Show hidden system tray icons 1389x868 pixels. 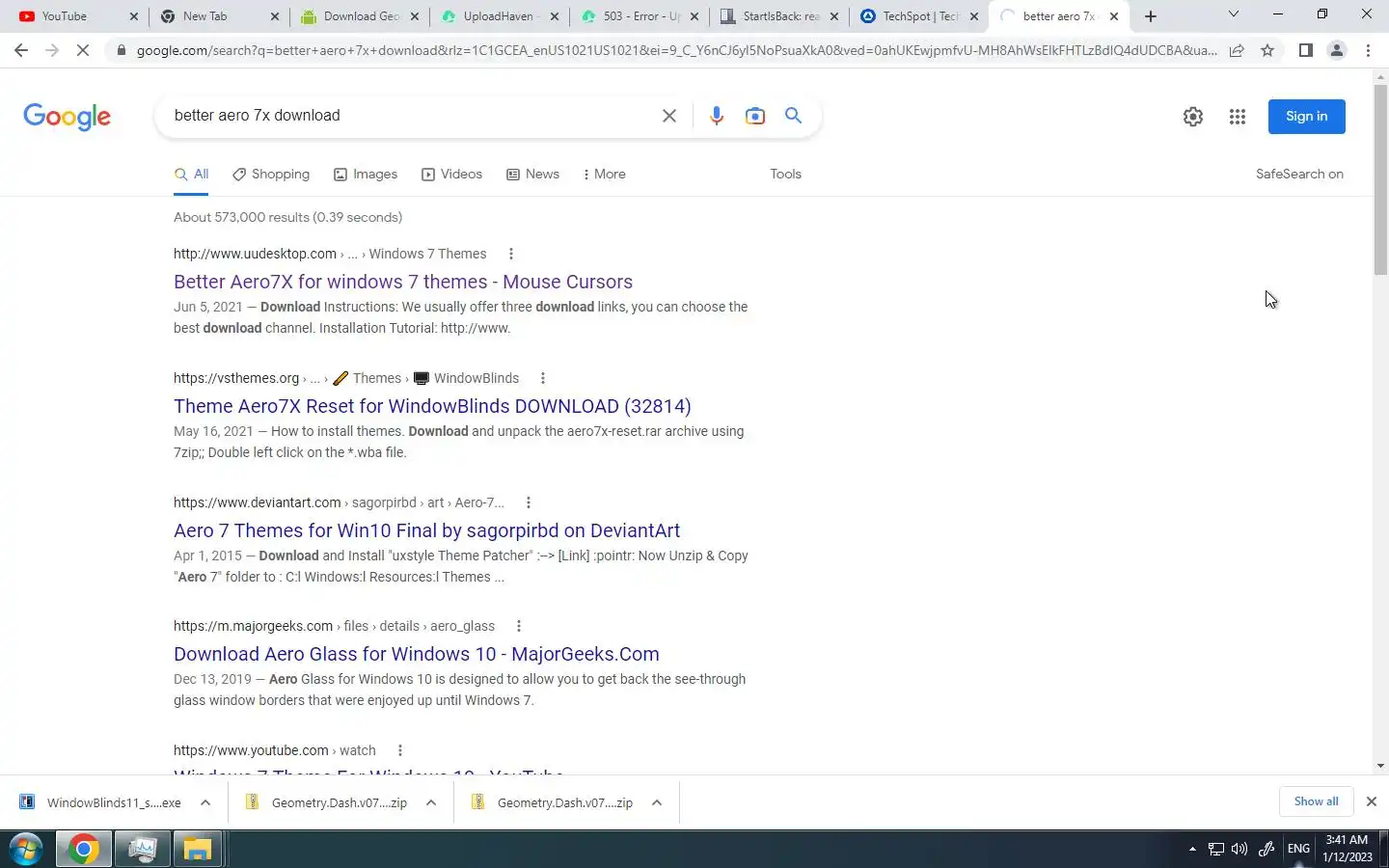(1192, 850)
